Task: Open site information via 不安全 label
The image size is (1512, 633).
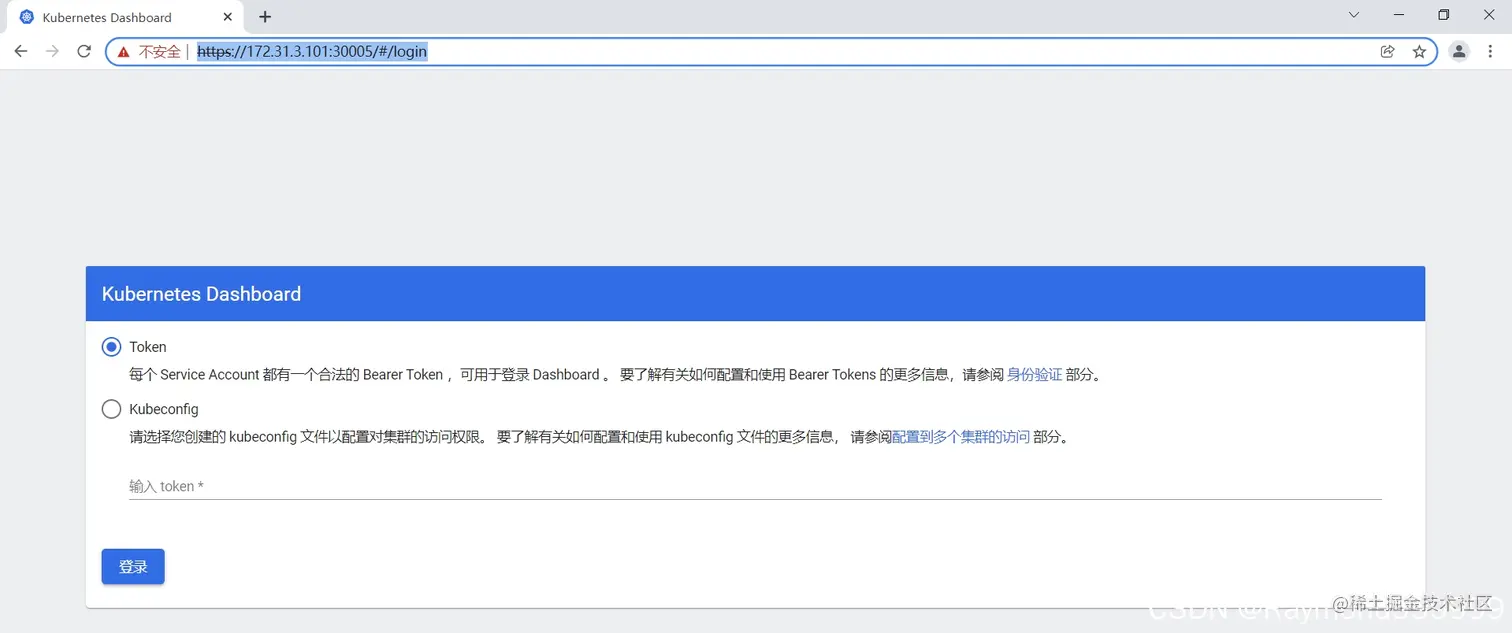Action: point(160,51)
